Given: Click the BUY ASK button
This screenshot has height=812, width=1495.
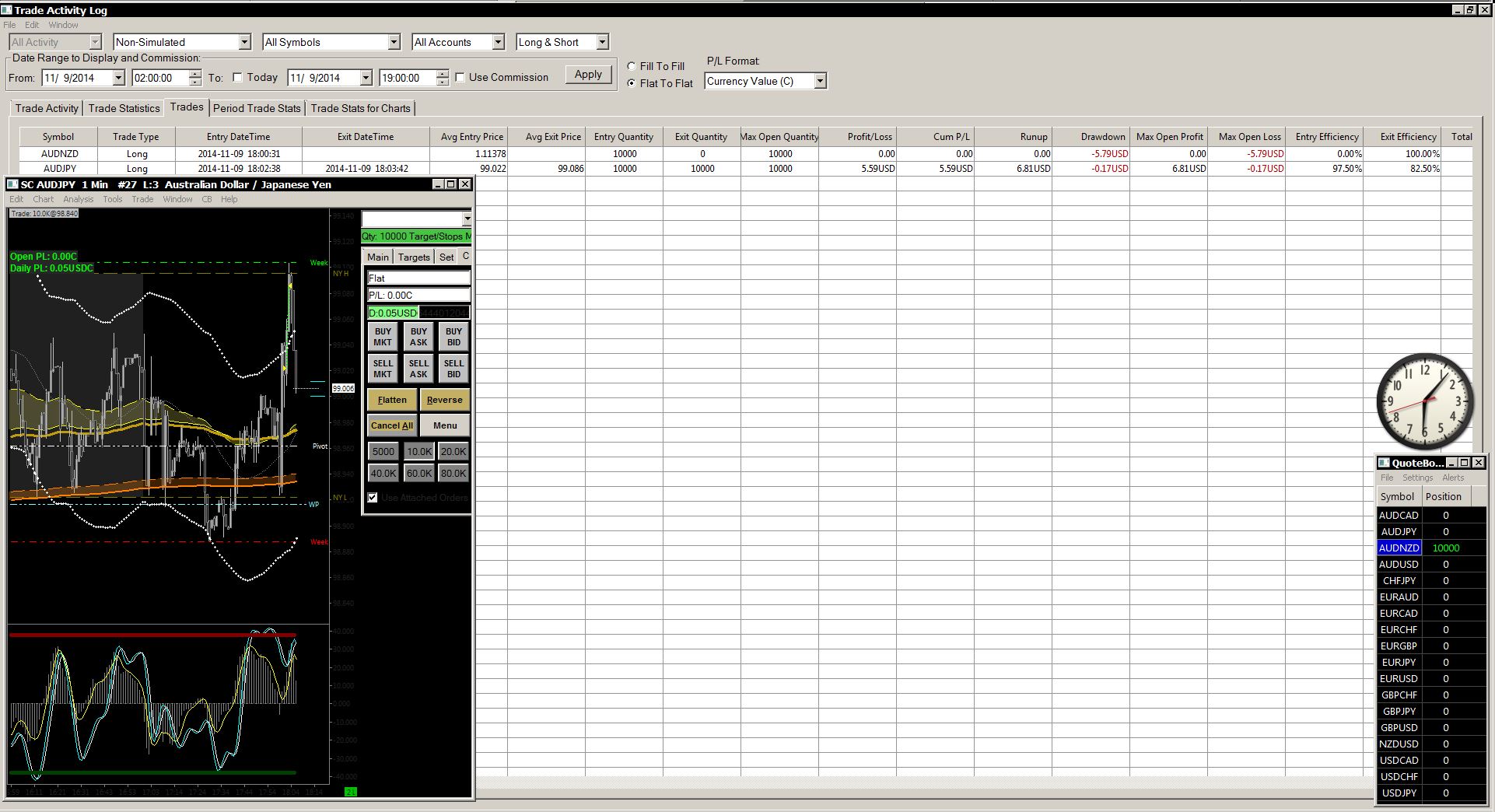Looking at the screenshot, I should (x=418, y=337).
